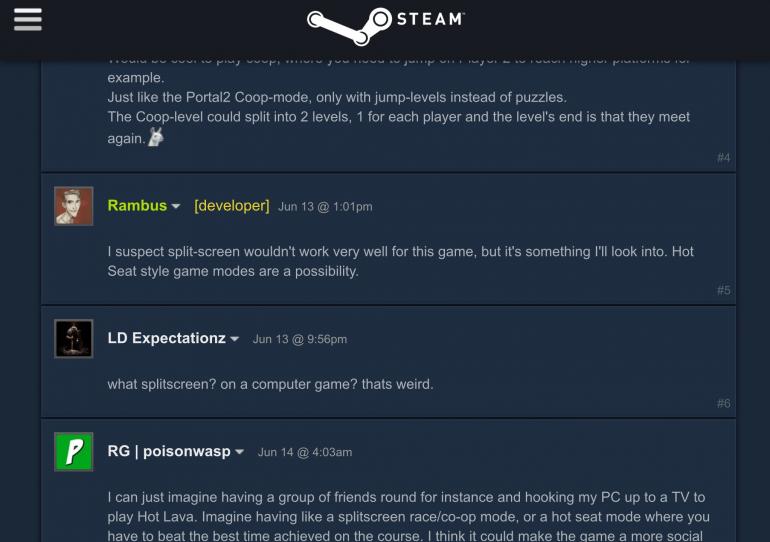Open the hamburger menu icon

pos(28,20)
